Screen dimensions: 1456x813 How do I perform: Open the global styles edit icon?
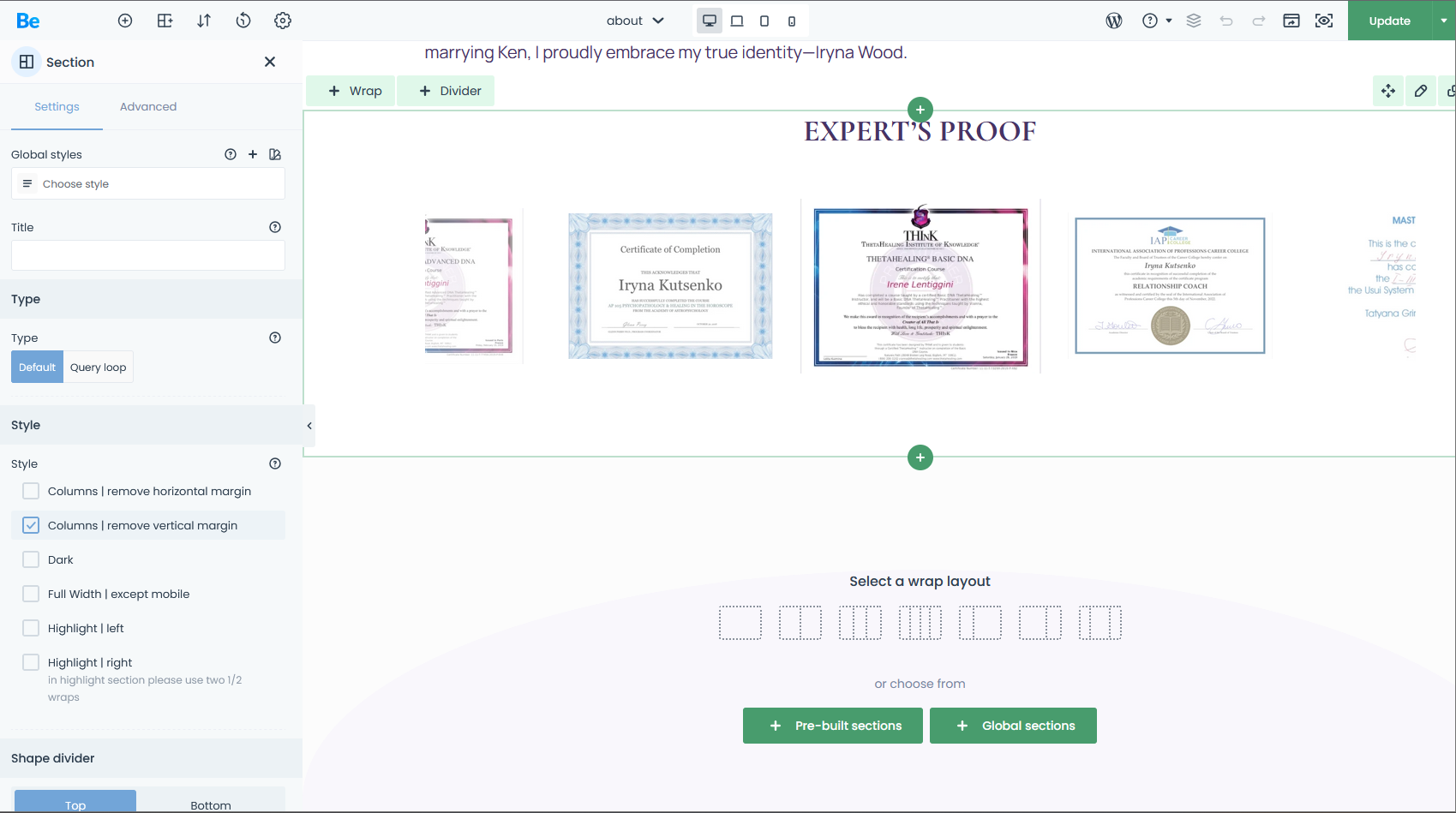(x=275, y=154)
